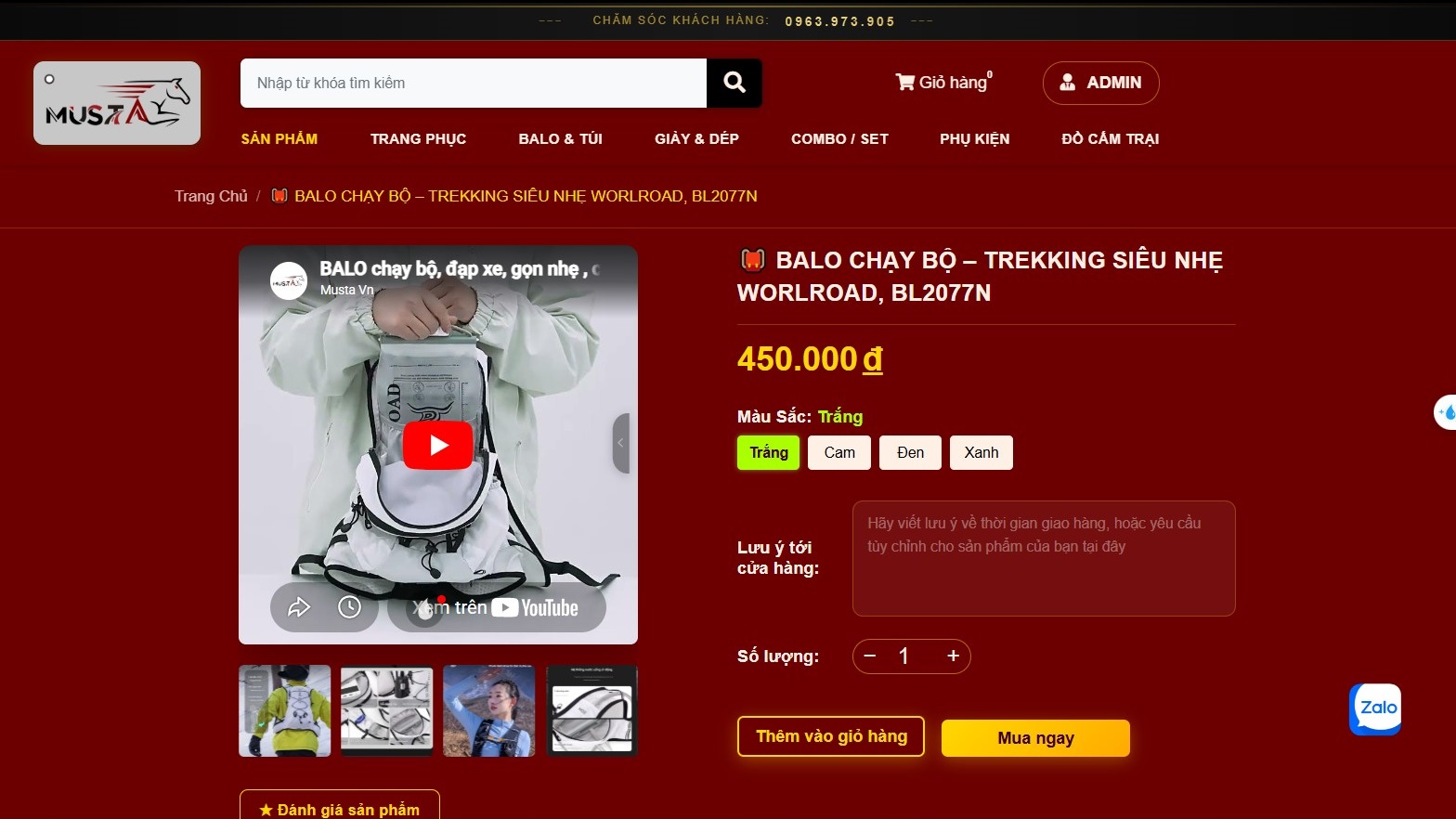Click the Musta horse logo
The image size is (1456, 819).
pos(117,103)
